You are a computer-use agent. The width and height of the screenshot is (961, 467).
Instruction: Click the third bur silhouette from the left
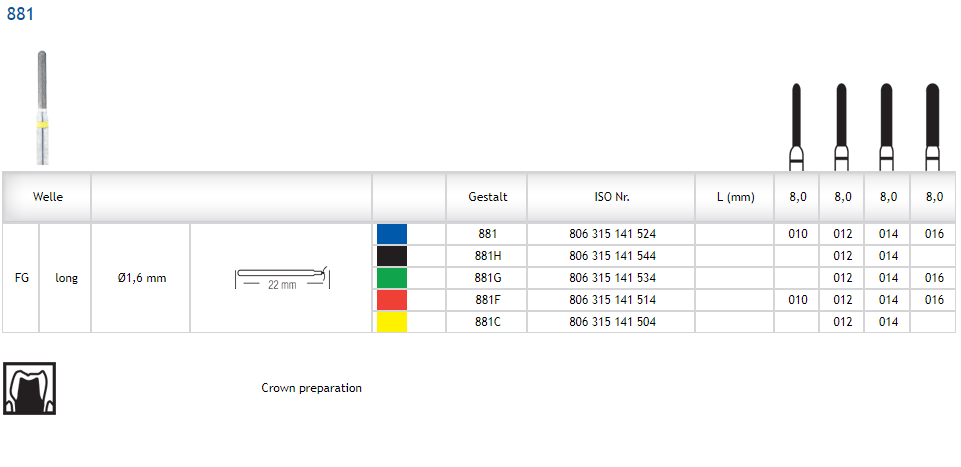click(886, 126)
